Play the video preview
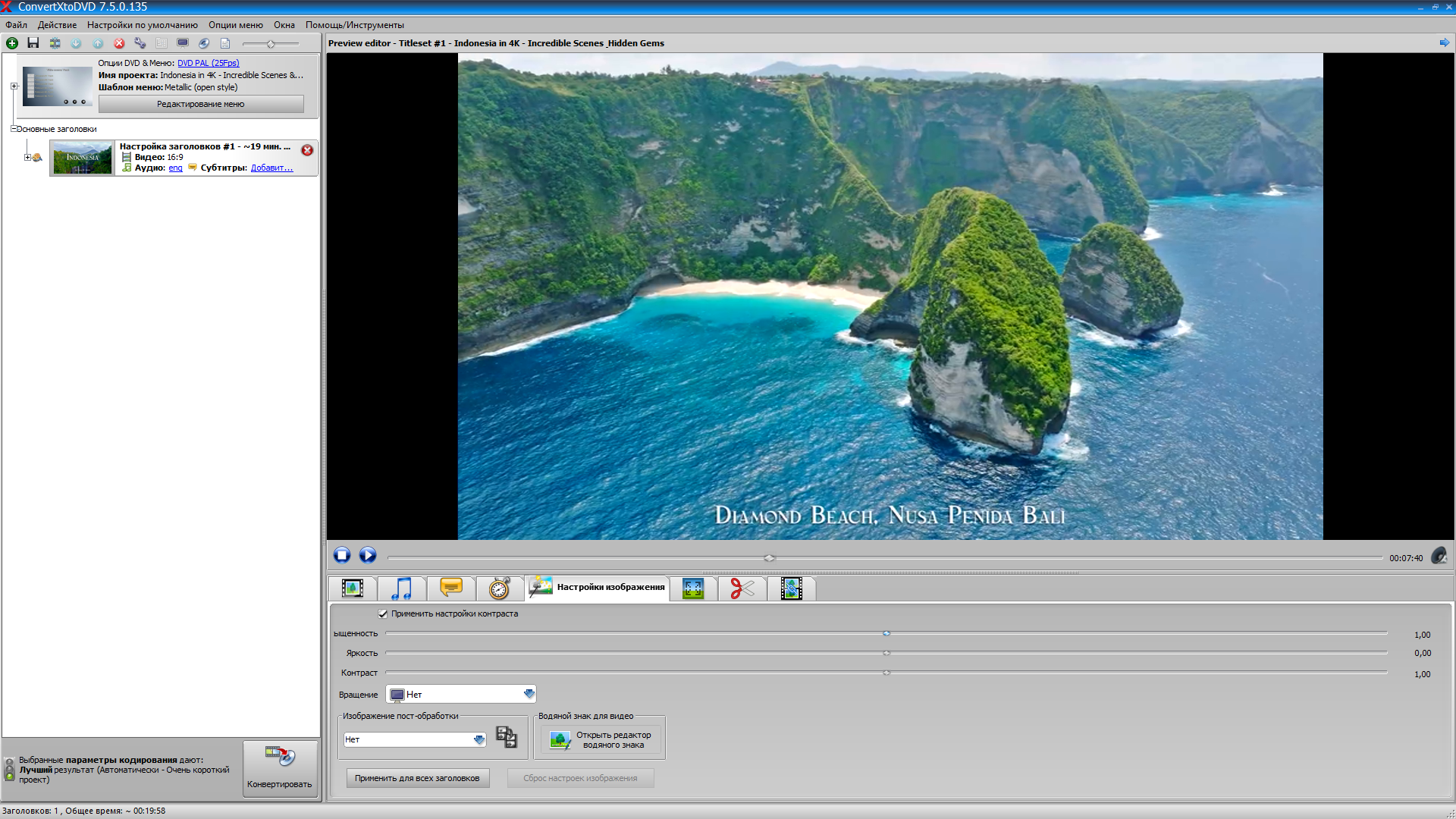The image size is (1456, 819). point(368,555)
